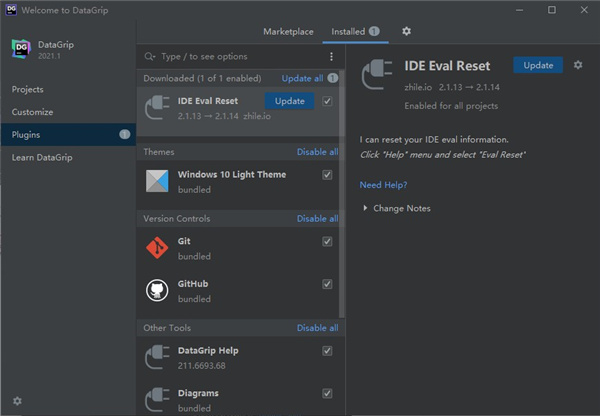Update IDE Eval Reset from the details panel
Image resolution: width=600 pixels, height=416 pixels.
(x=538, y=65)
